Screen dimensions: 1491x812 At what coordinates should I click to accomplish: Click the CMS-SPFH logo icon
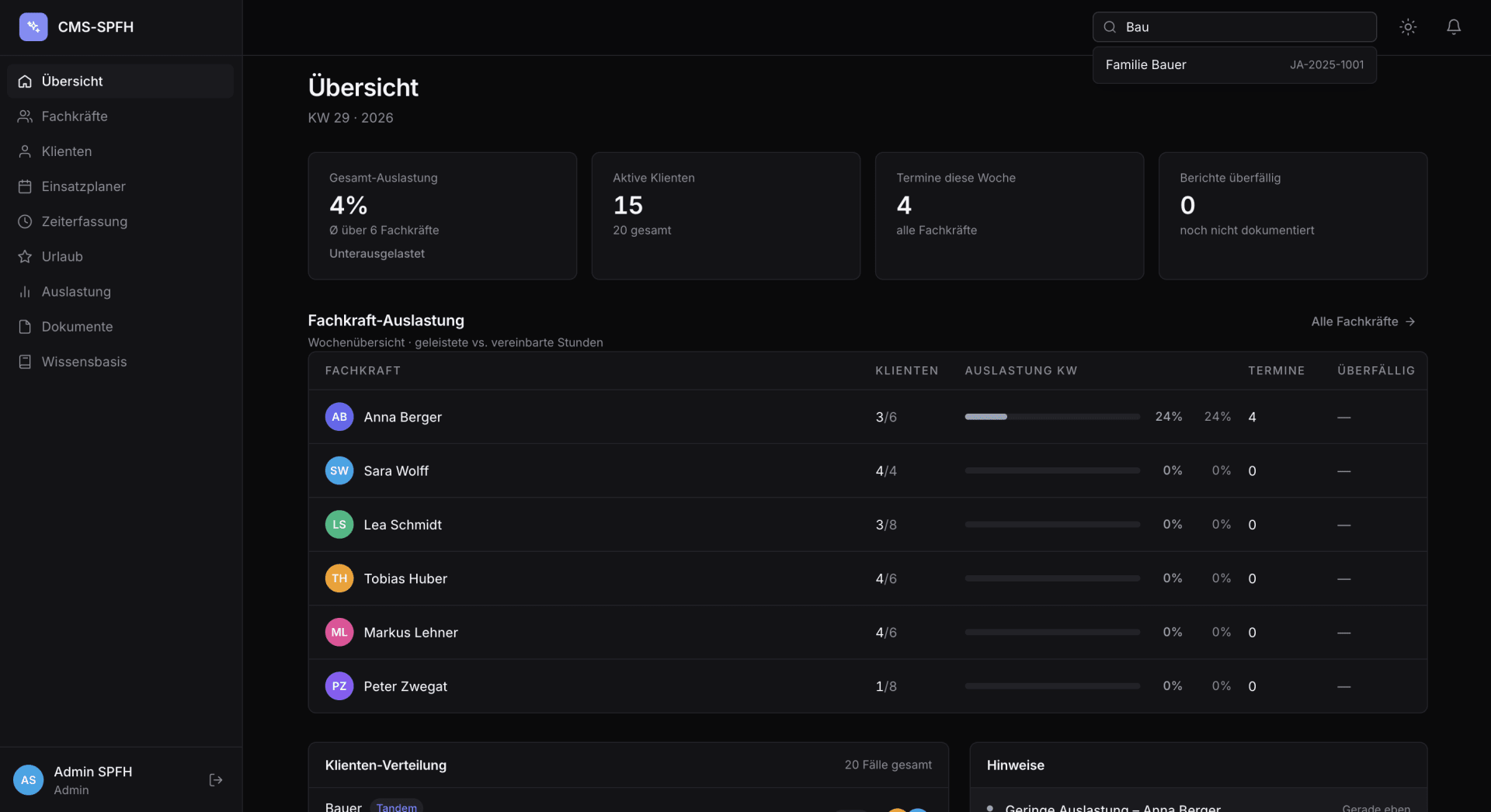tap(33, 27)
